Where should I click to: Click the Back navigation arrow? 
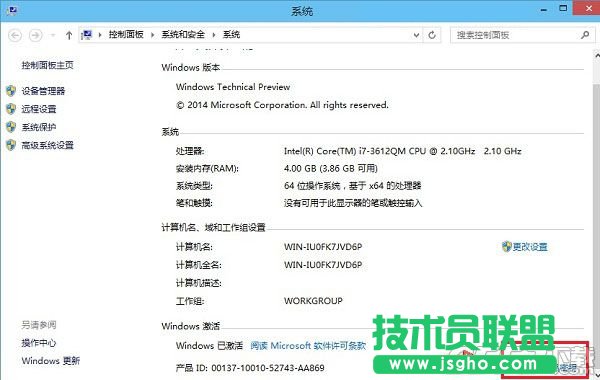point(15,35)
